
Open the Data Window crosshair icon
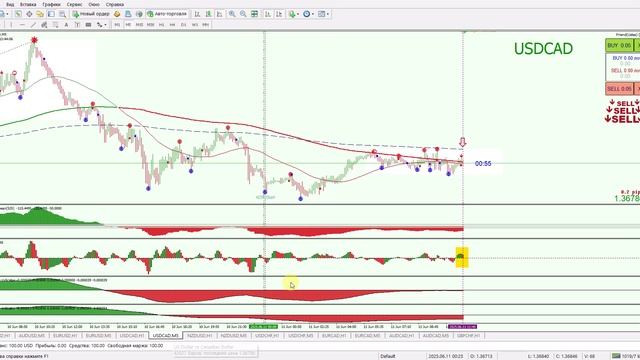point(29,14)
